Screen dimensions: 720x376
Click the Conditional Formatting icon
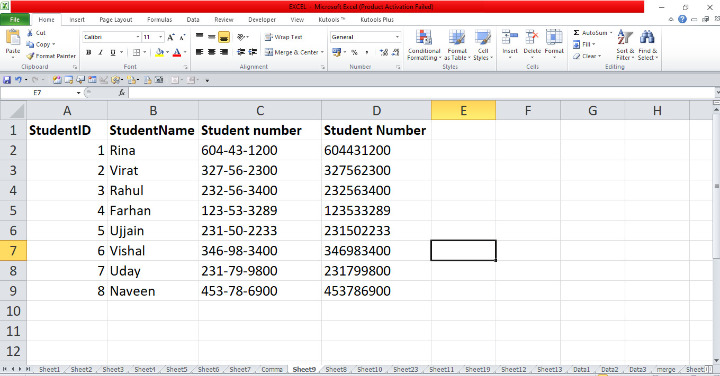tap(423, 38)
